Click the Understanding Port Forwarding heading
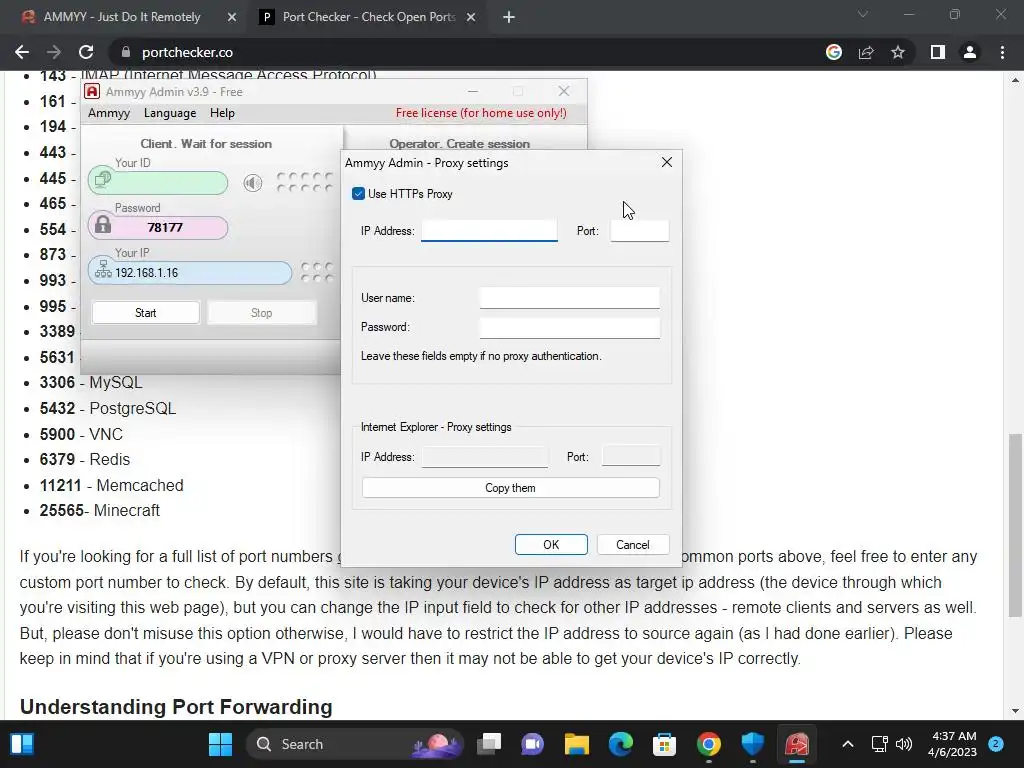Screen dimensions: 1024x768 176,707
